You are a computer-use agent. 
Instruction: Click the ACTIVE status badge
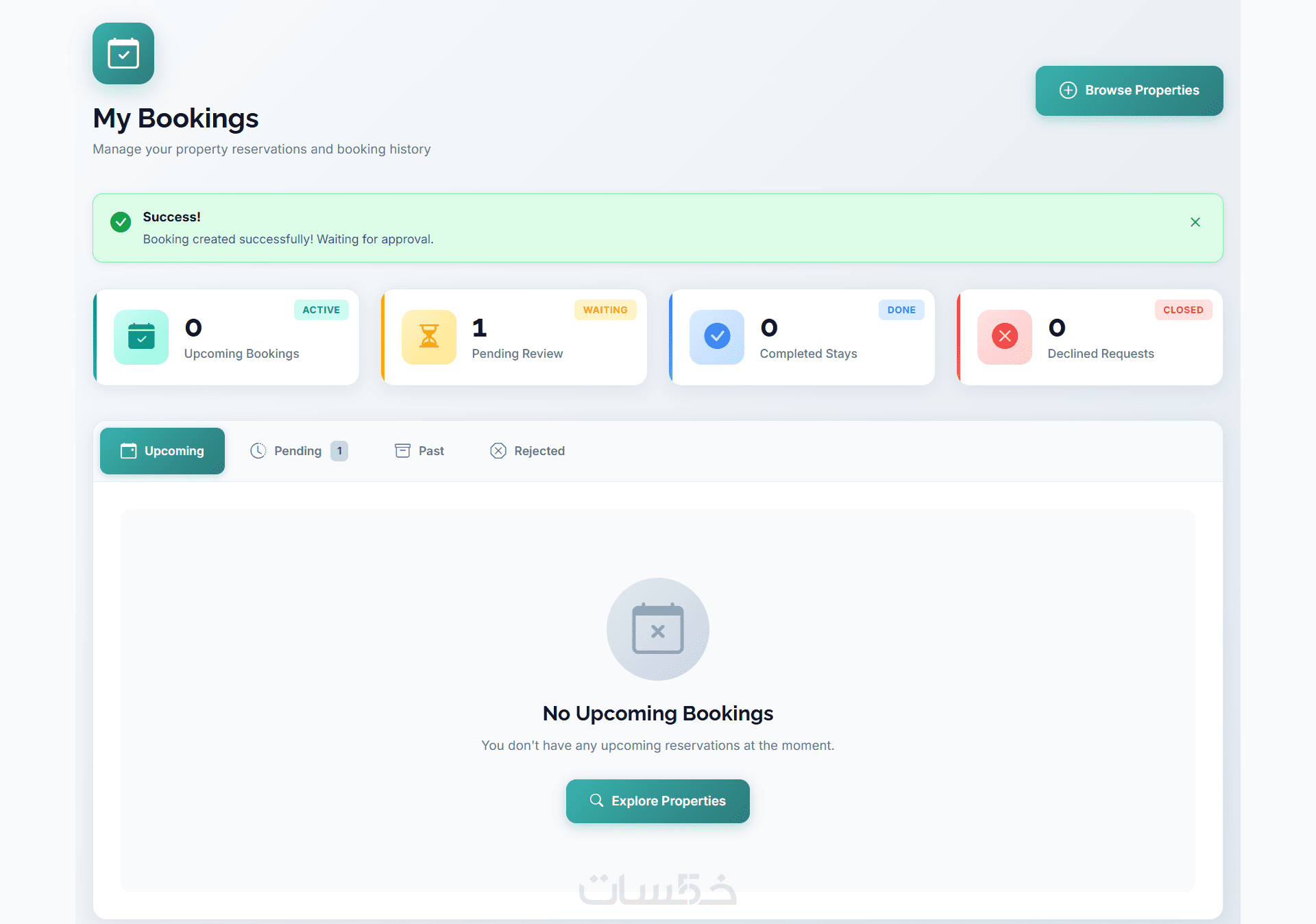pyautogui.click(x=321, y=310)
